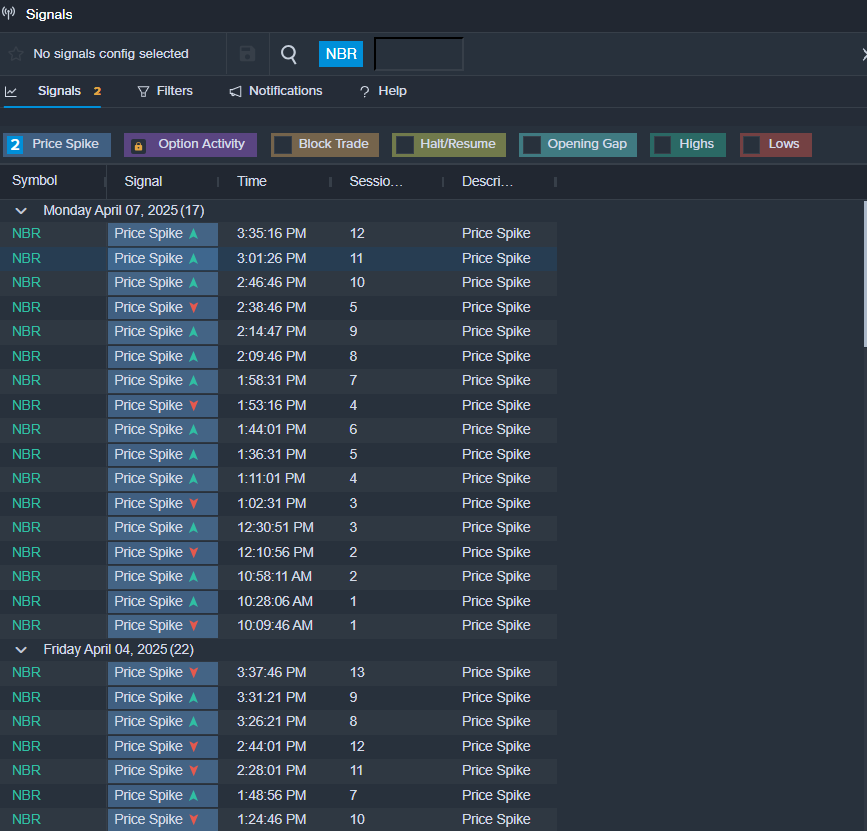Screen dimensions: 867x831
Task: Click down arrow on 10:09:46 AM Price Spike
Action: pyautogui.click(x=194, y=626)
